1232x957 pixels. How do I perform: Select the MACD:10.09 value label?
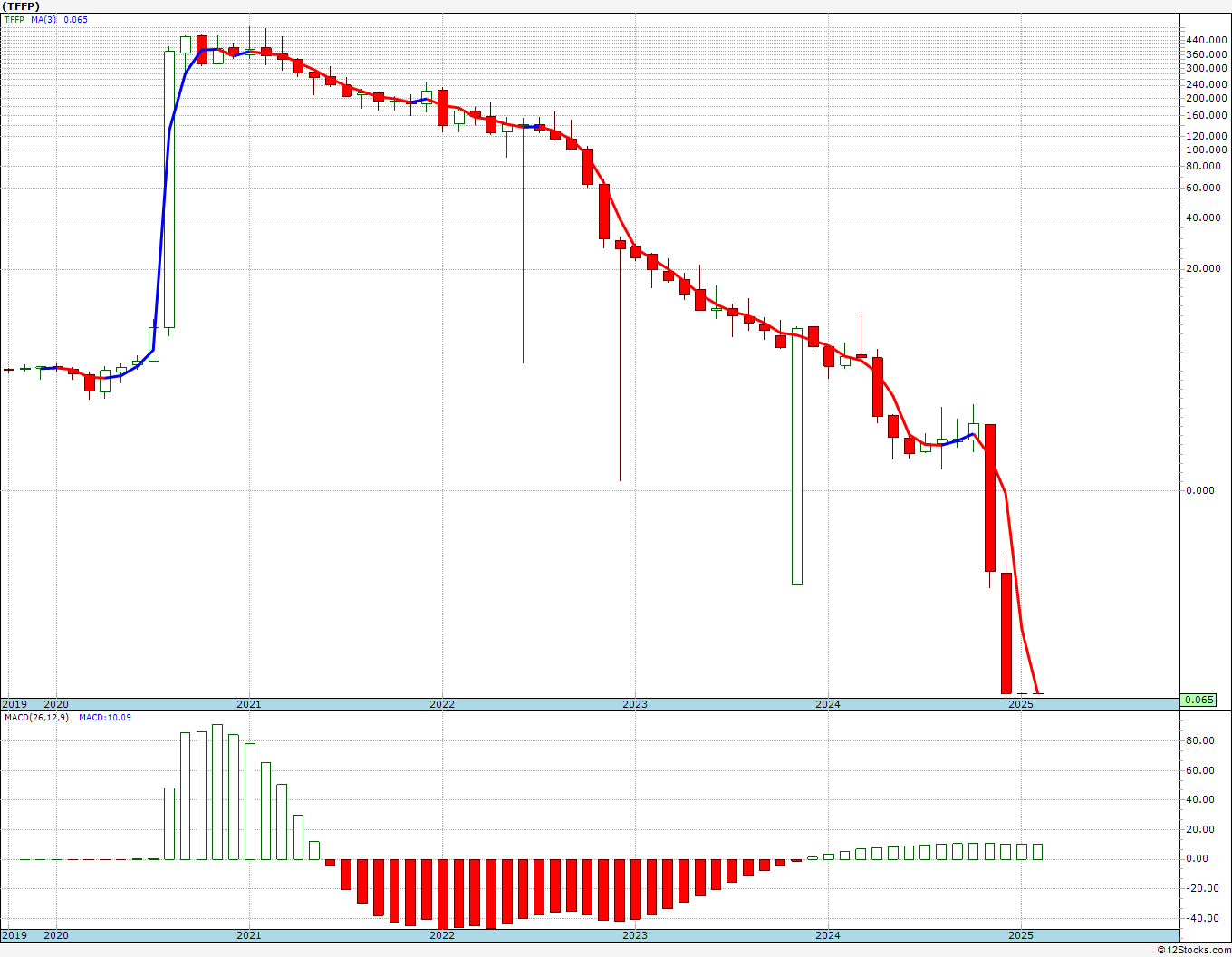pyautogui.click(x=105, y=718)
